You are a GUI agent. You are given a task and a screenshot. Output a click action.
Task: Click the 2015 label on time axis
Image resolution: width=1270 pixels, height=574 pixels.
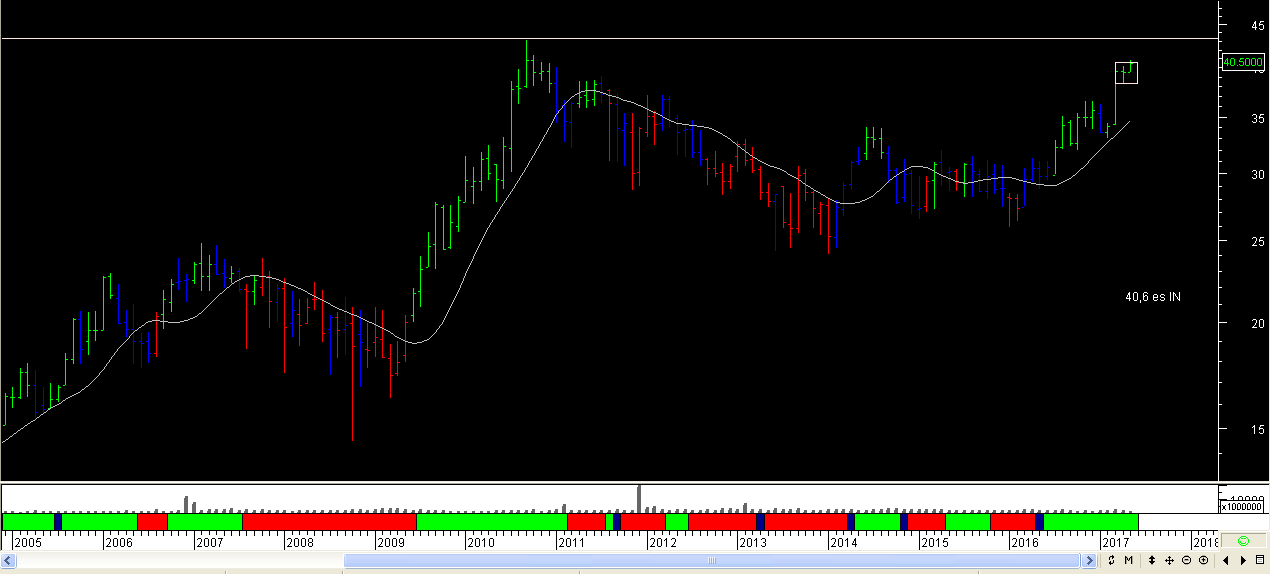pyautogui.click(x=934, y=543)
